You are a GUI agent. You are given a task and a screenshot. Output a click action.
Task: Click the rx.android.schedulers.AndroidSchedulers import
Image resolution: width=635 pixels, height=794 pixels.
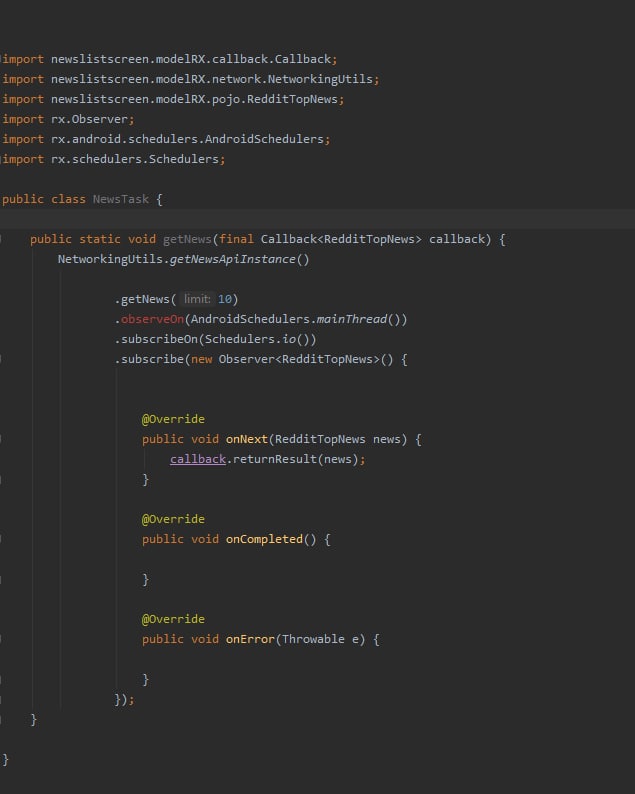[x=166, y=139]
